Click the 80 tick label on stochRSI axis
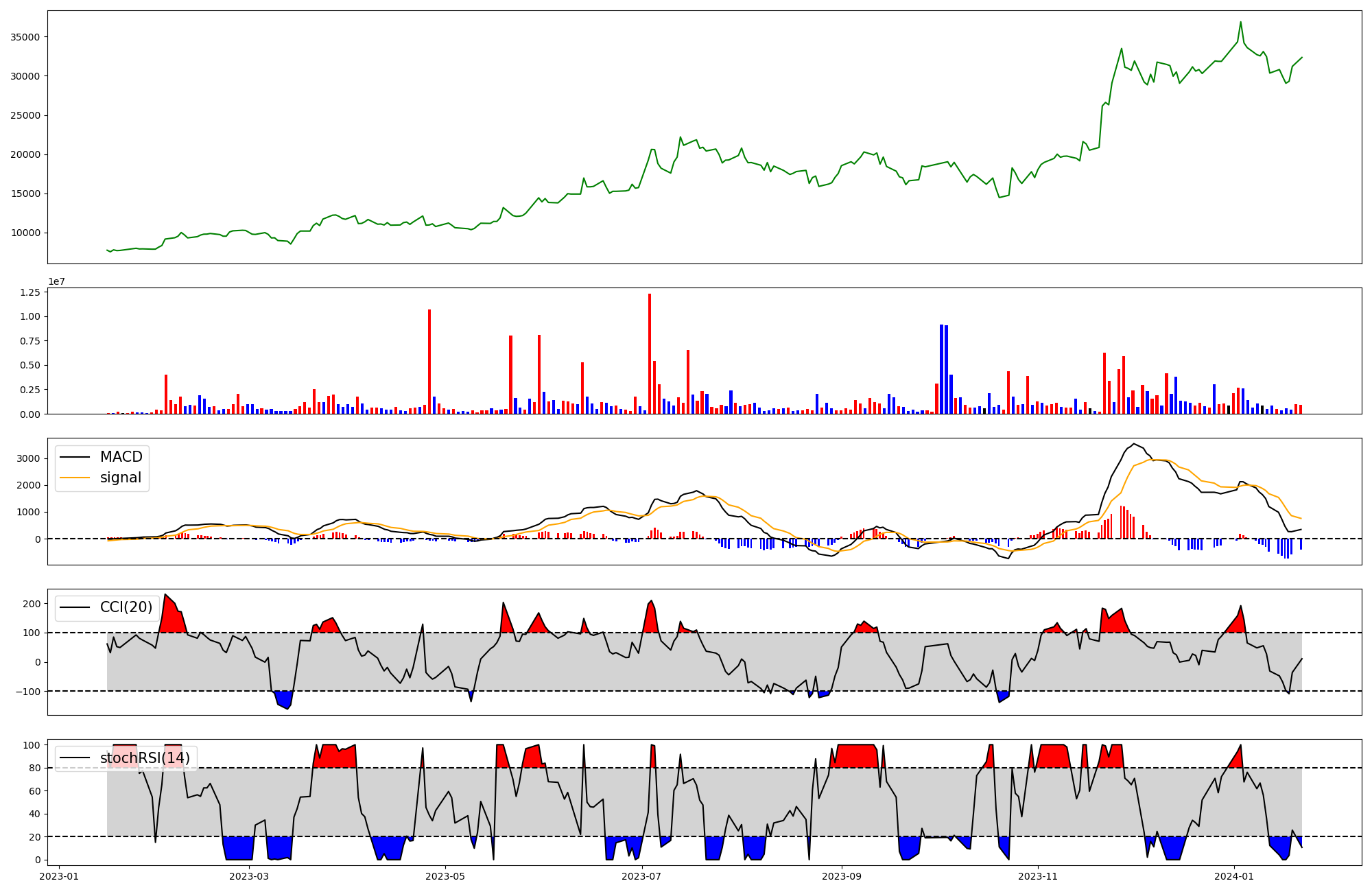1372x892 pixels. coord(34,768)
